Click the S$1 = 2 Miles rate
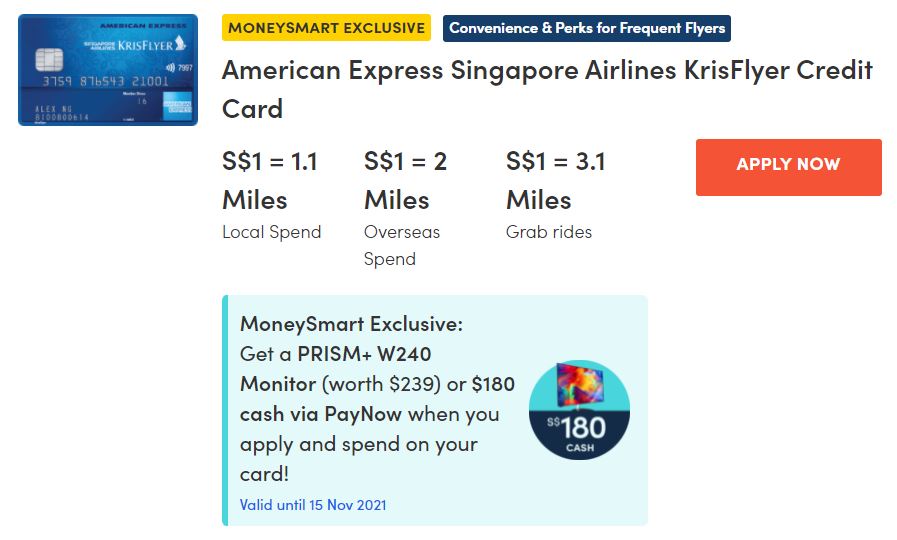Screen dimensions: 897x540 (405, 181)
